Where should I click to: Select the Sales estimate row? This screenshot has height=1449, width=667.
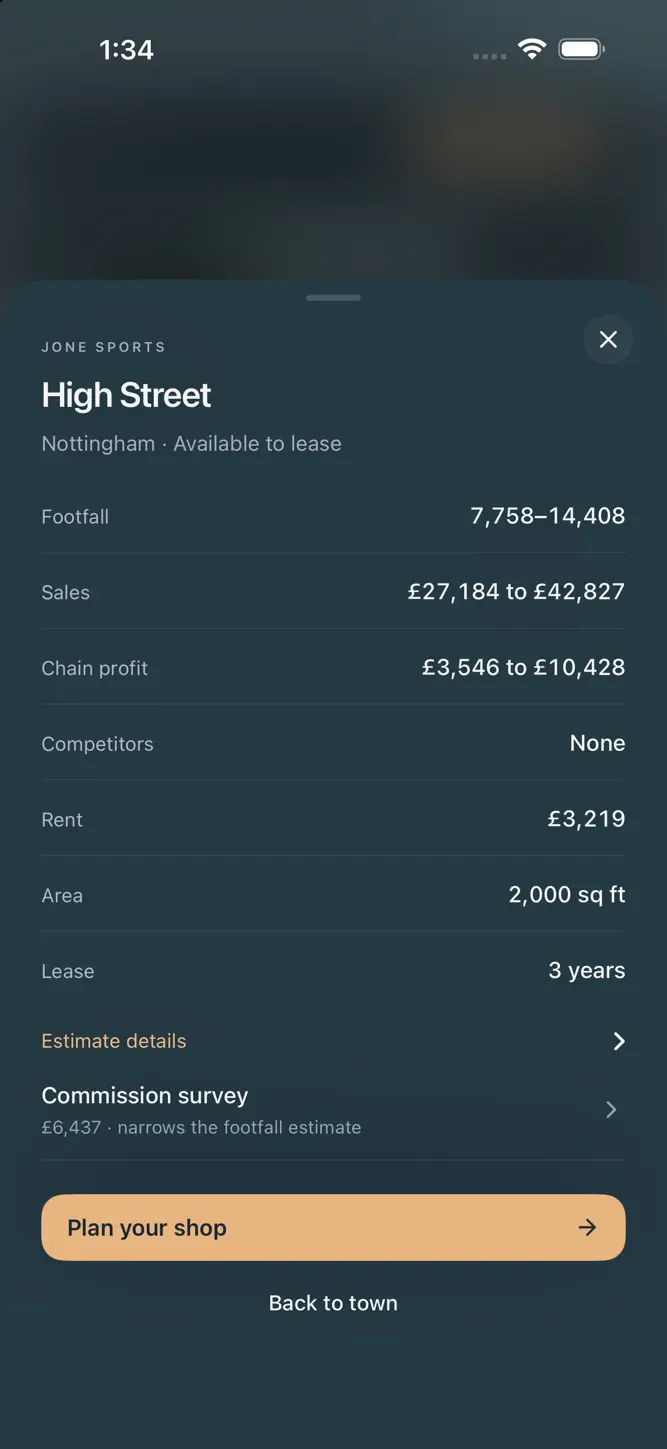[333, 592]
